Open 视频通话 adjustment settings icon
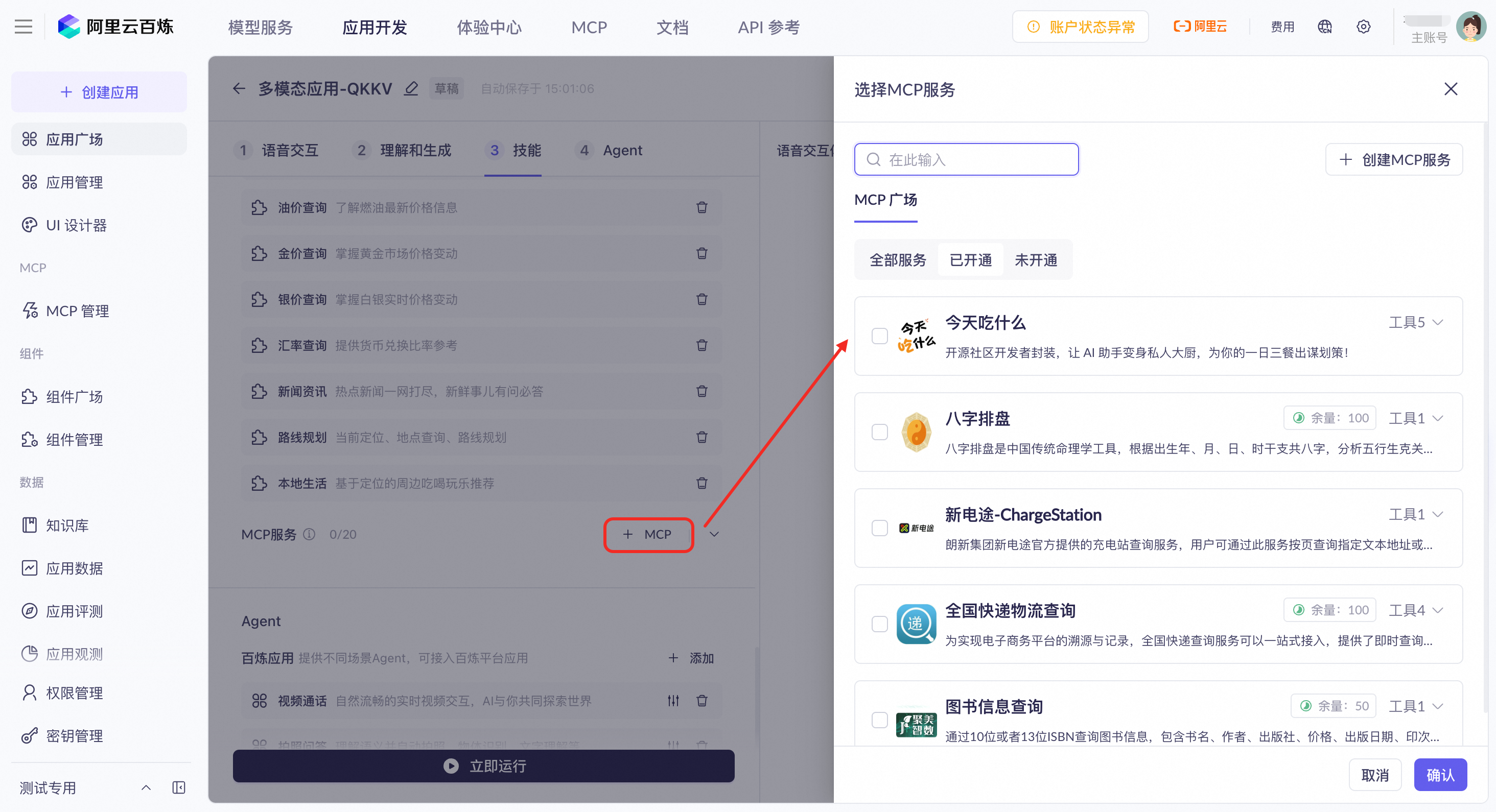This screenshot has height=812, width=1496. coord(673,701)
